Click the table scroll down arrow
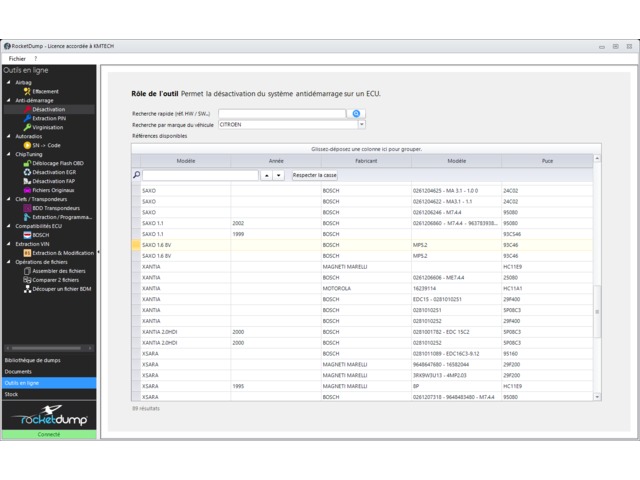The width and height of the screenshot is (640, 480). (597, 397)
